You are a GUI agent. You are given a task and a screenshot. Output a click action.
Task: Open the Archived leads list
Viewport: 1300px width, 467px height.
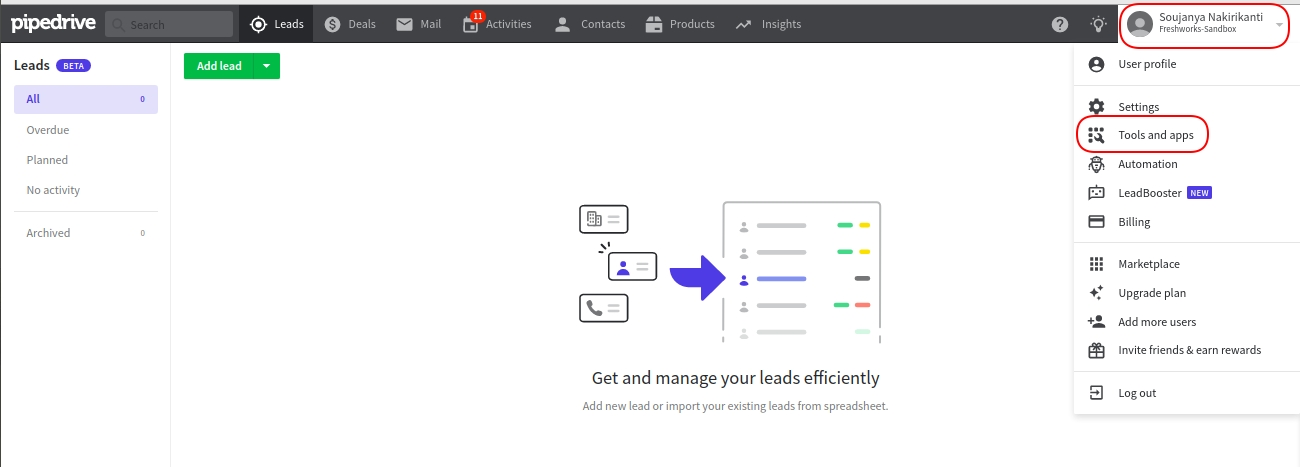point(86,233)
